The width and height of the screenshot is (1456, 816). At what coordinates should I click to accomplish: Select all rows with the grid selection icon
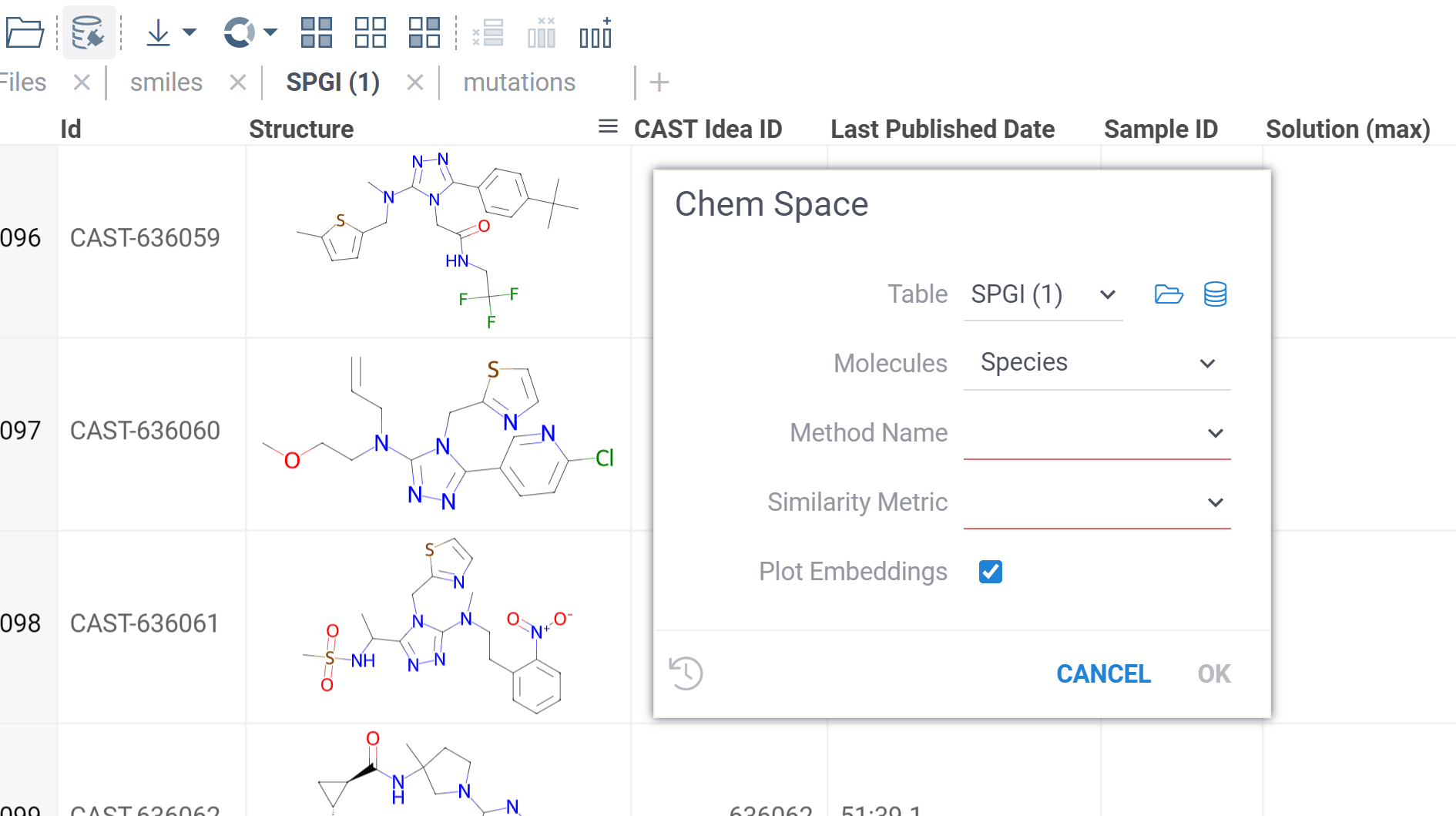pos(316,32)
